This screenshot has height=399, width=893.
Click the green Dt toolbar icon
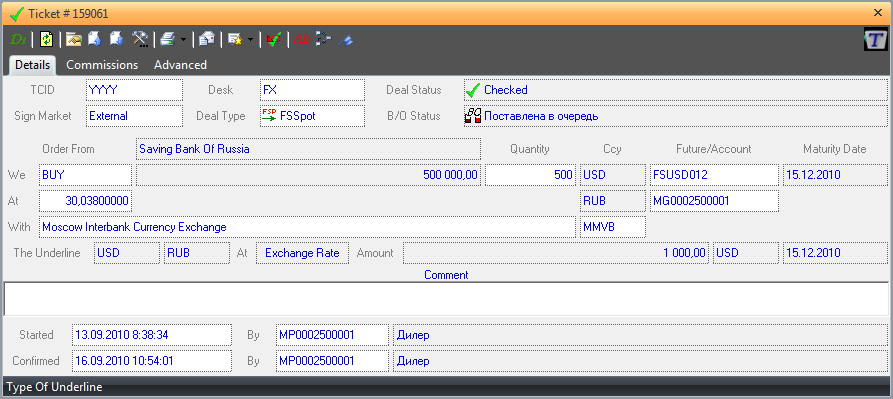click(19, 39)
